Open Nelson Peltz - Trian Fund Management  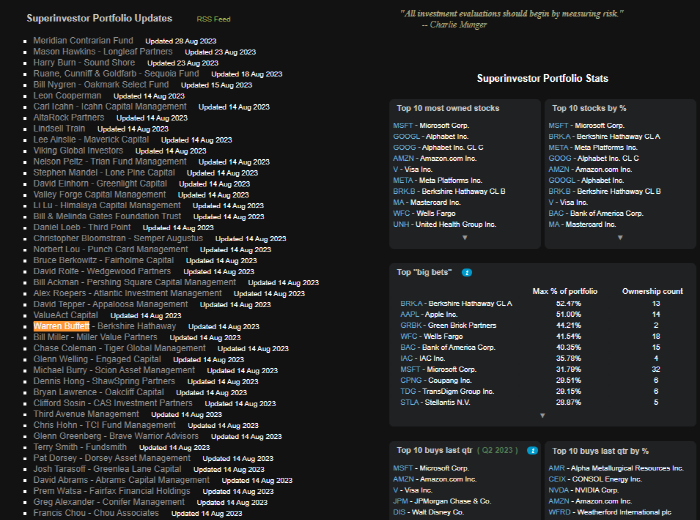tap(110, 162)
